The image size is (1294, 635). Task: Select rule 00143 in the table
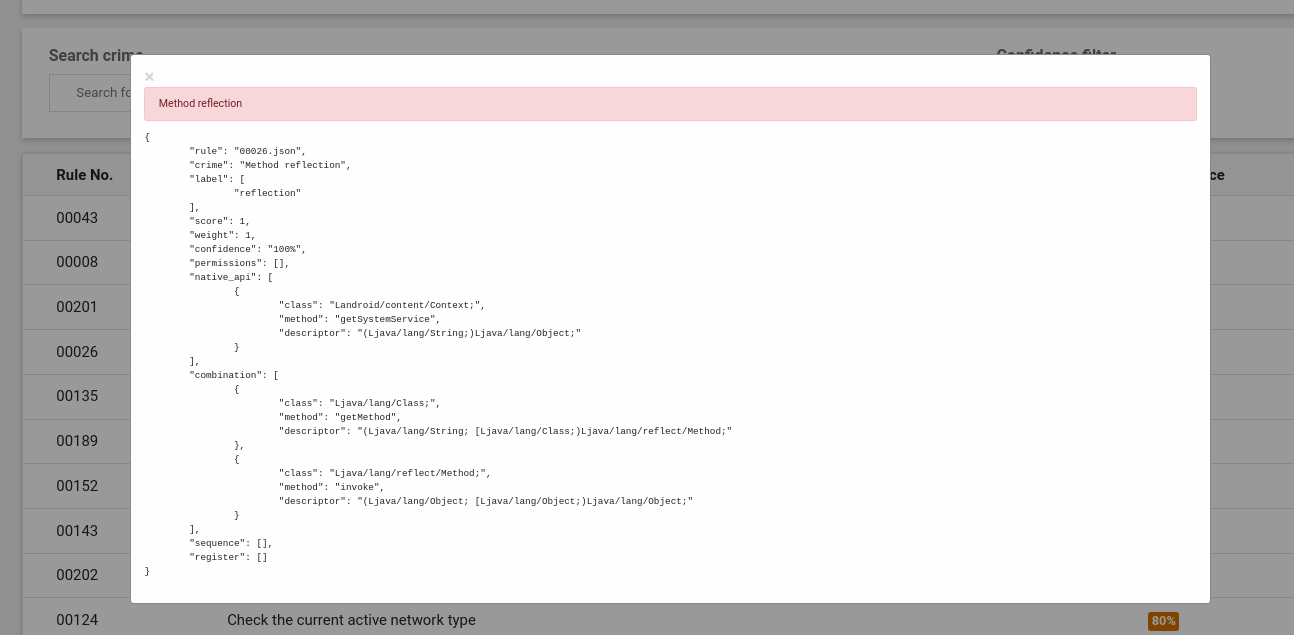click(x=77, y=531)
